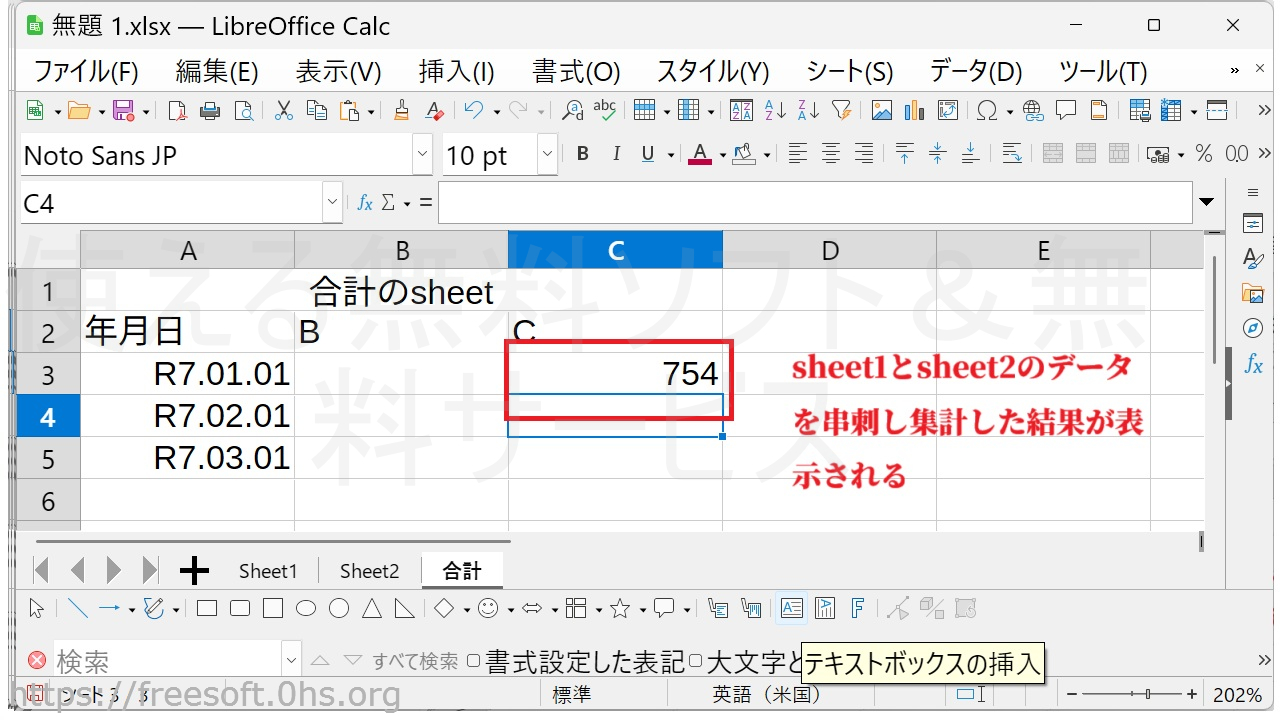Click inside the 検索 search field

[x=168, y=661]
